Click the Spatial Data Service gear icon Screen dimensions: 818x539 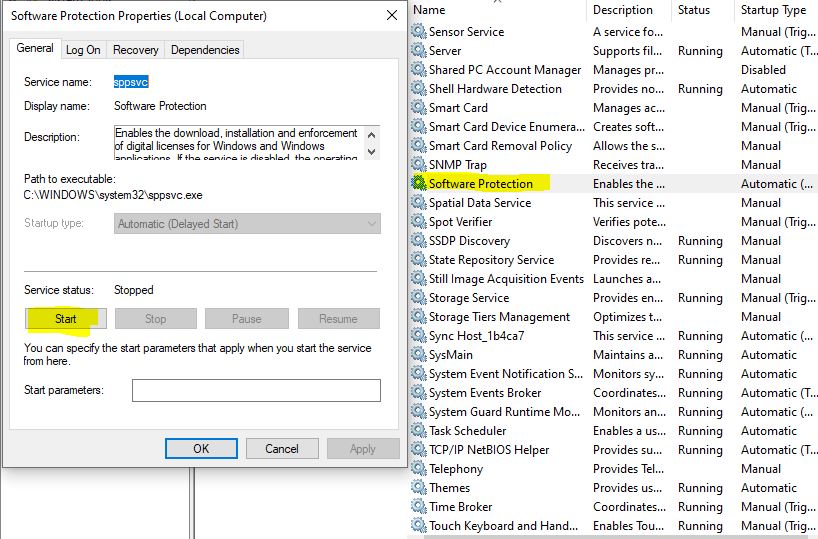click(x=419, y=202)
